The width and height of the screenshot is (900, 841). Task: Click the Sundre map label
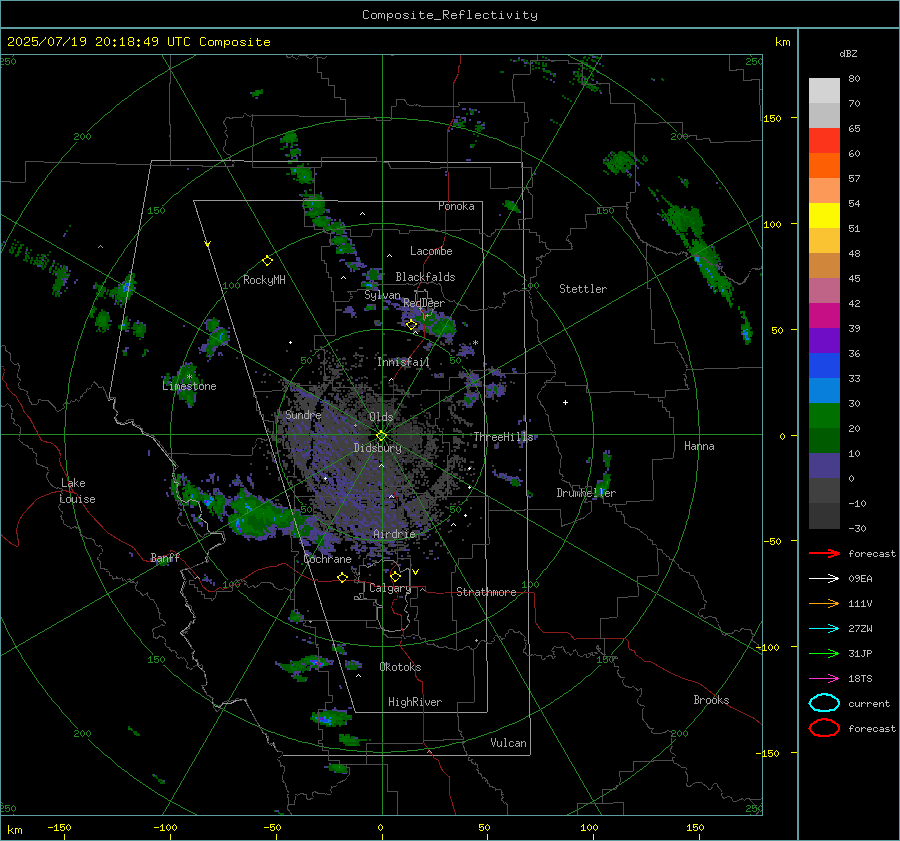coord(303,415)
